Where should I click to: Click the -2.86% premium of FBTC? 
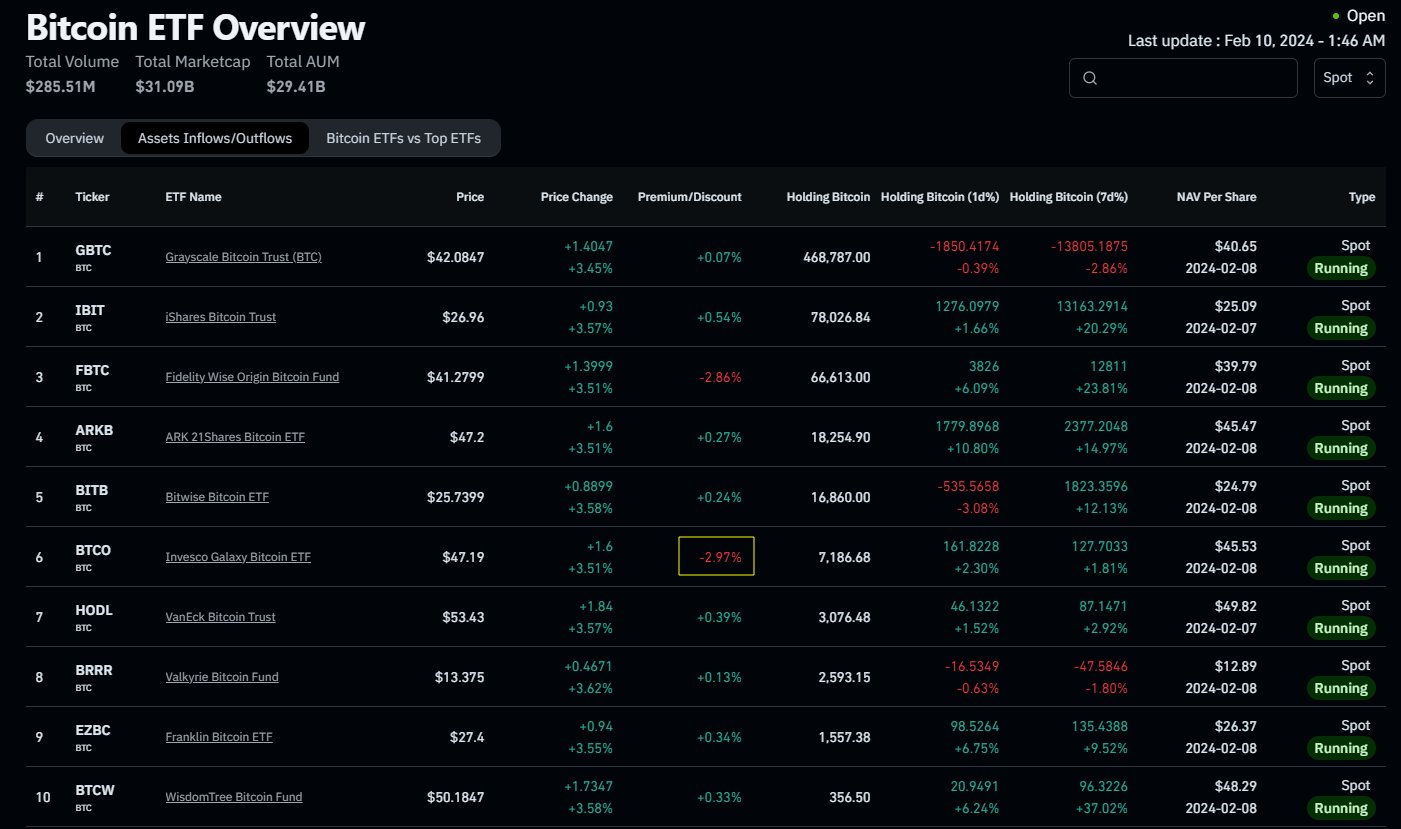[720, 377]
